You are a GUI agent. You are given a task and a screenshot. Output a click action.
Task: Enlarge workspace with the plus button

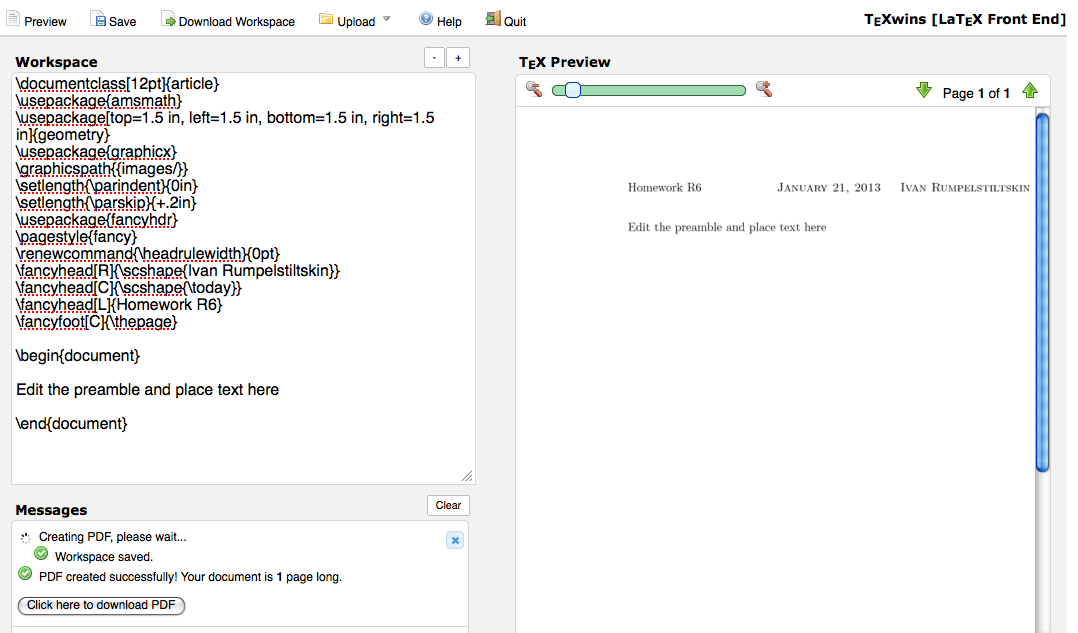click(458, 58)
